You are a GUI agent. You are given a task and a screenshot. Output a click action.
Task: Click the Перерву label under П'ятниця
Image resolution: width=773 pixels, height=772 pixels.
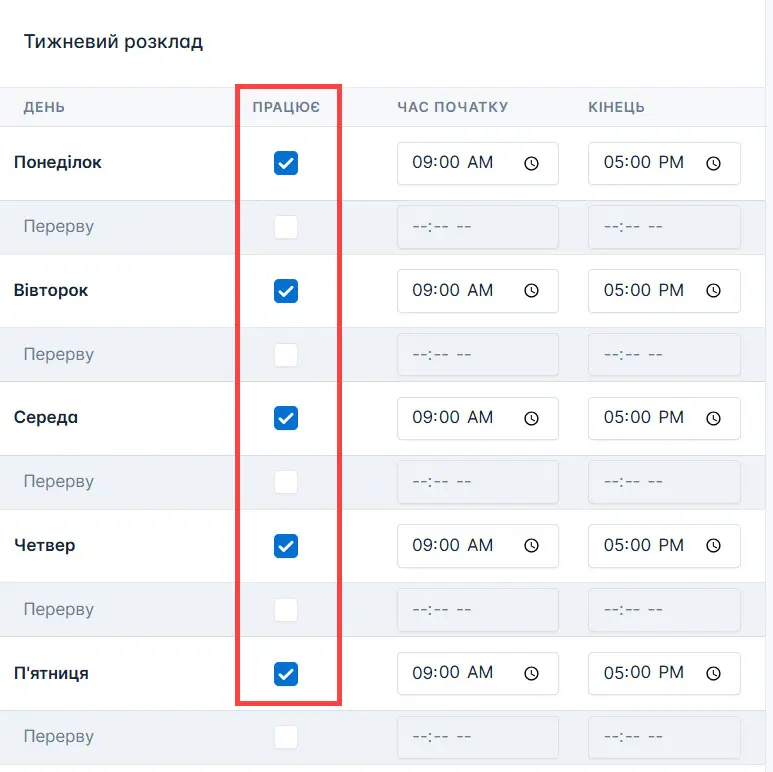(59, 737)
